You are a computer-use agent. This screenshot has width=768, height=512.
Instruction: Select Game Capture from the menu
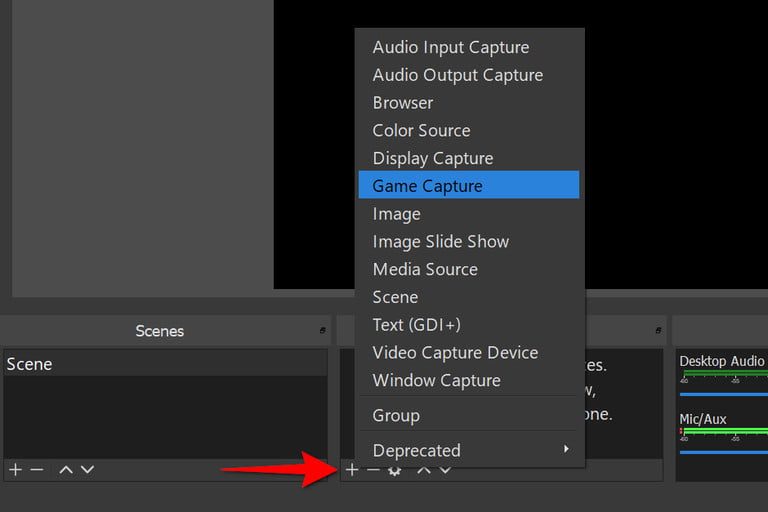(468, 186)
